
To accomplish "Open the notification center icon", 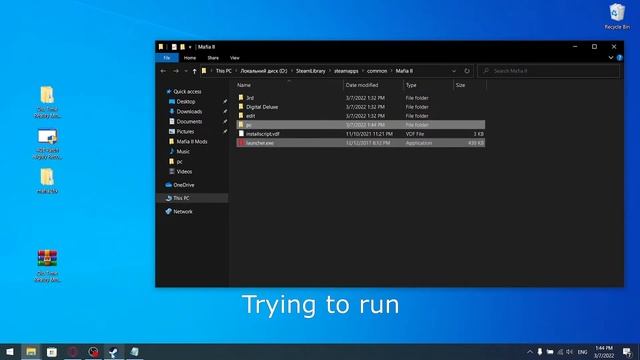I will pyautogui.click(x=627, y=351).
